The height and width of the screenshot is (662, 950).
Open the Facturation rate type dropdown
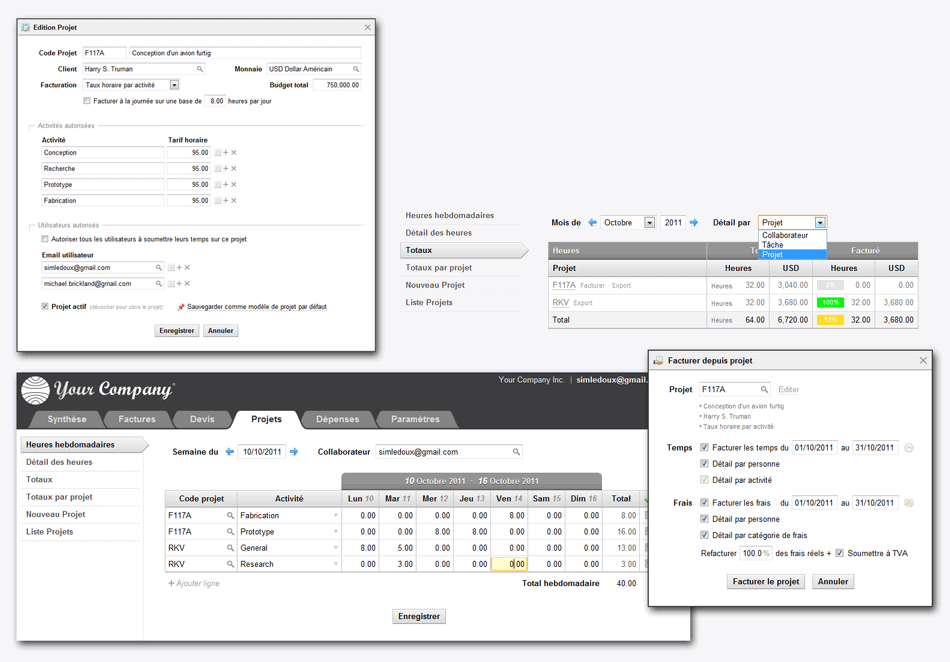click(174, 86)
